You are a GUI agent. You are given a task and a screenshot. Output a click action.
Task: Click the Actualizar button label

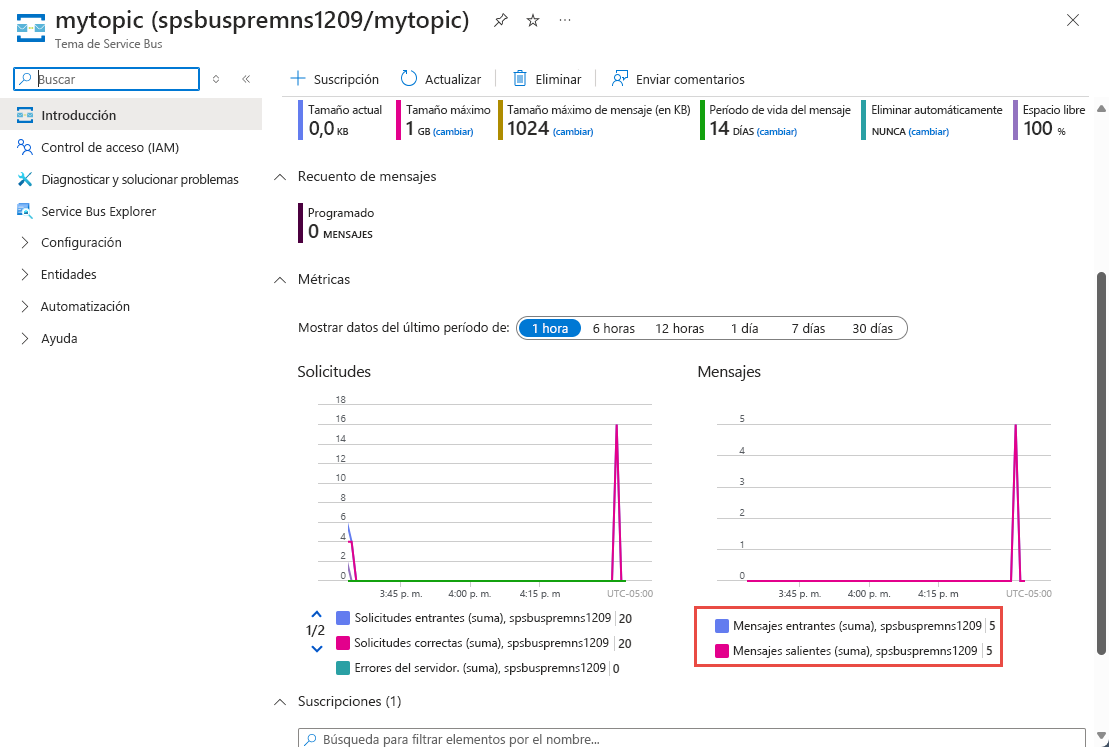tap(453, 79)
